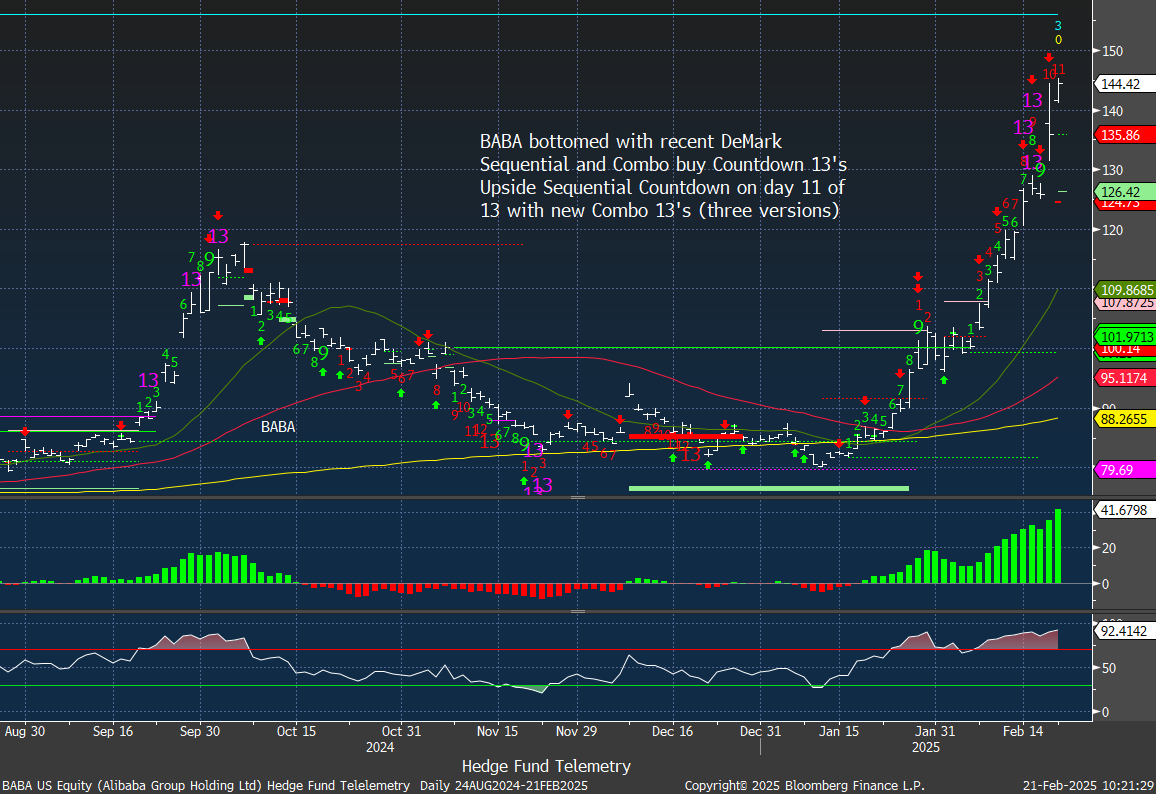Click the Oct 31 date label
1156x794 pixels.
(402, 731)
